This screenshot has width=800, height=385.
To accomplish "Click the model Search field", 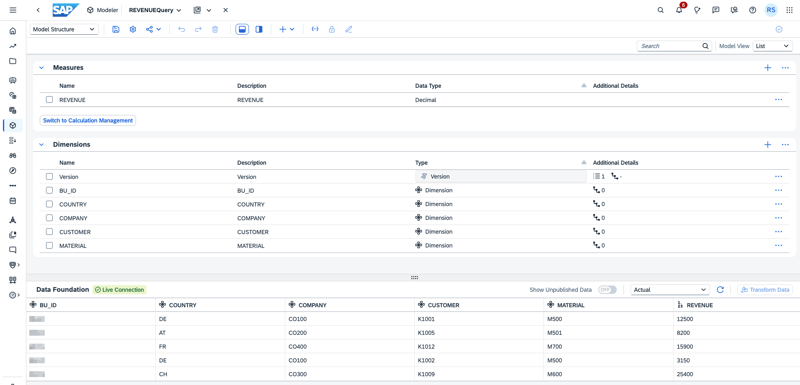I will point(674,46).
